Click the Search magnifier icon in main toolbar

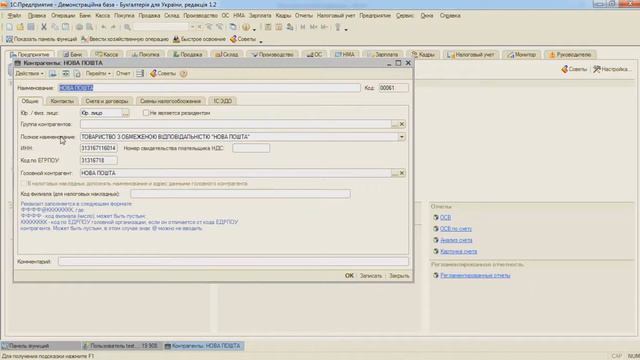coord(127,27)
